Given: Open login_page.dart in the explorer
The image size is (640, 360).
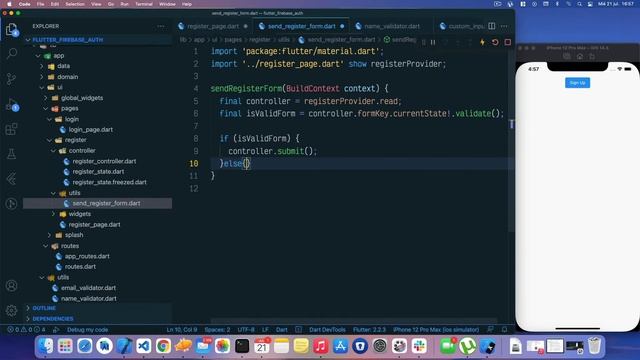Looking at the screenshot, I should click(x=91, y=130).
